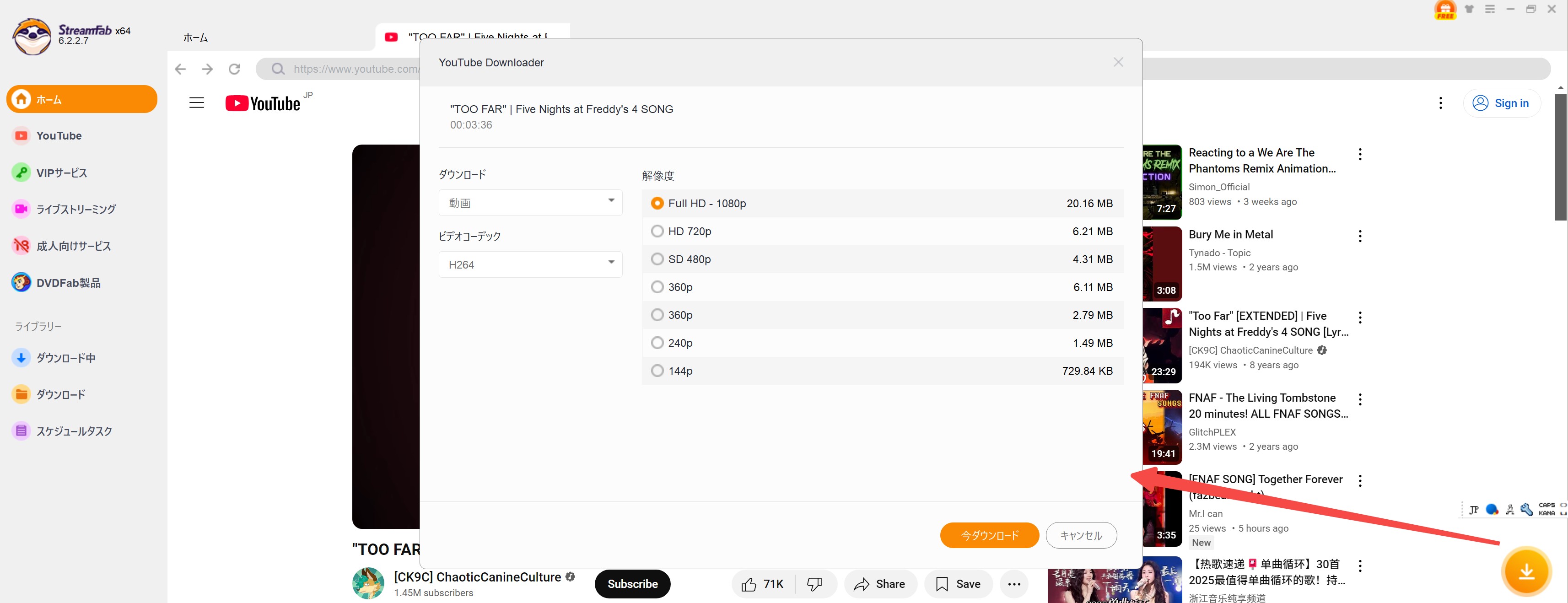Click the Share button

click(879, 584)
